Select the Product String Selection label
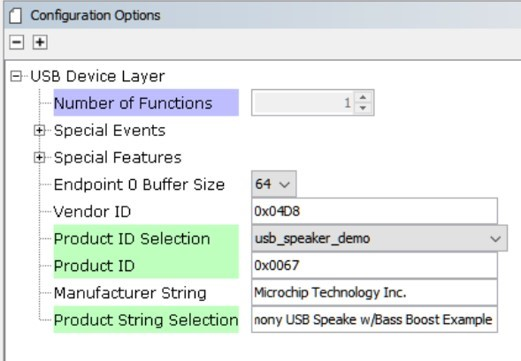The image size is (521, 361). pos(146,320)
